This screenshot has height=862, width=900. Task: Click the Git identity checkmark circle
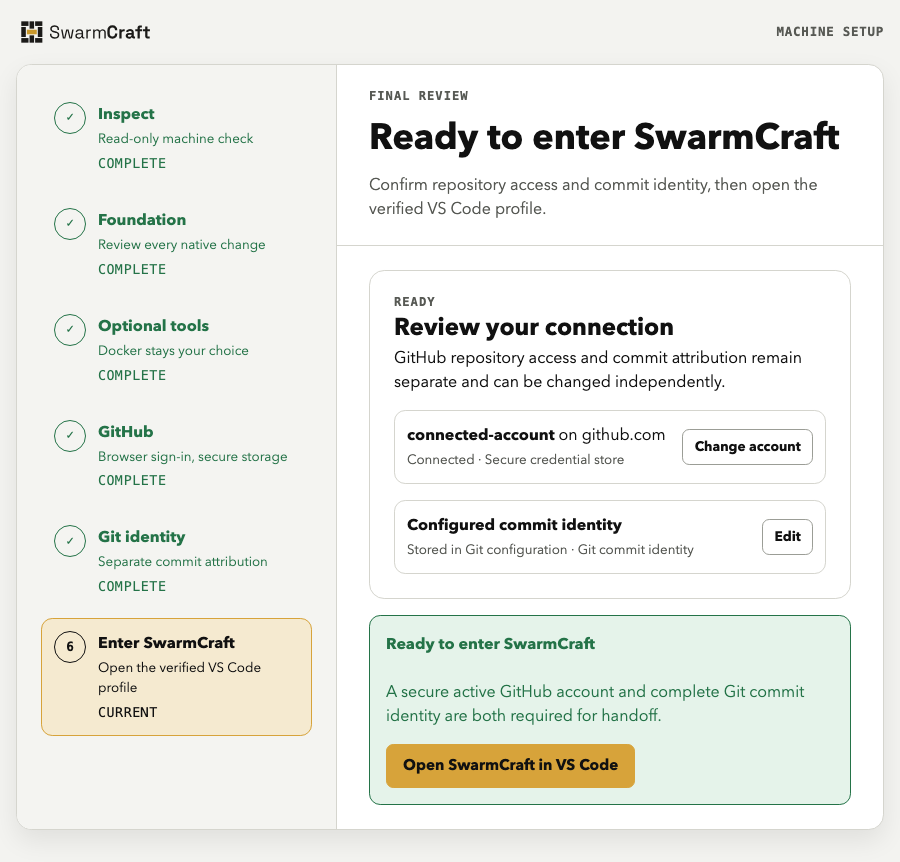(x=70, y=541)
